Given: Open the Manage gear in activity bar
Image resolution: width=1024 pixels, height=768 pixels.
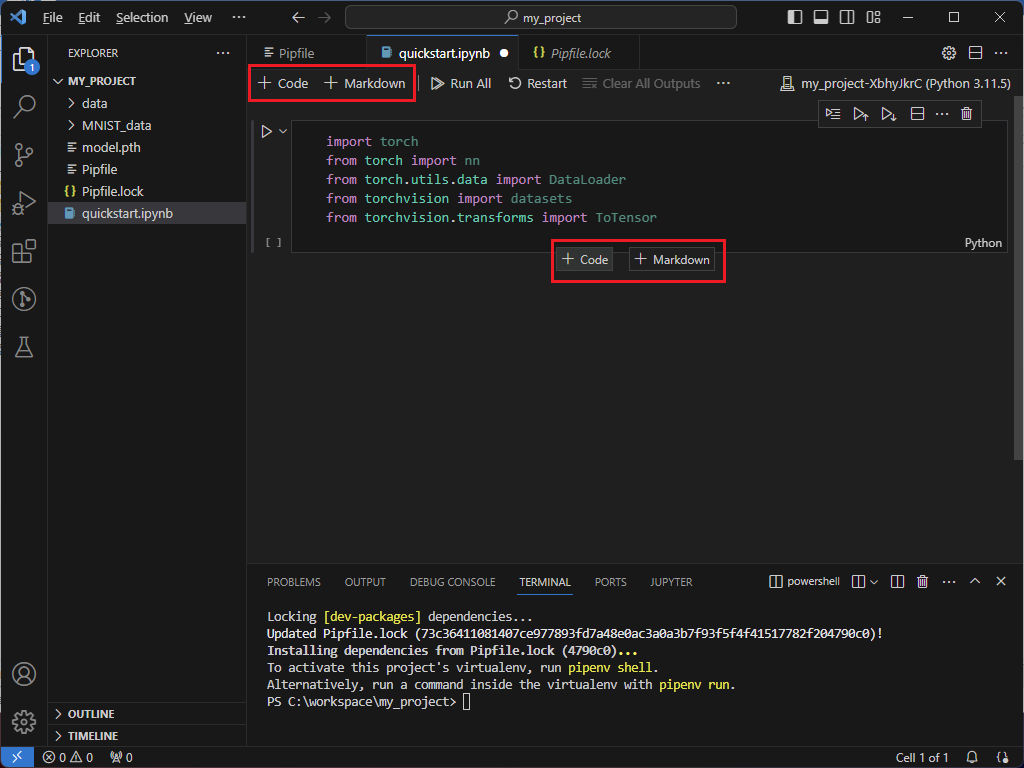Looking at the screenshot, I should coord(24,722).
